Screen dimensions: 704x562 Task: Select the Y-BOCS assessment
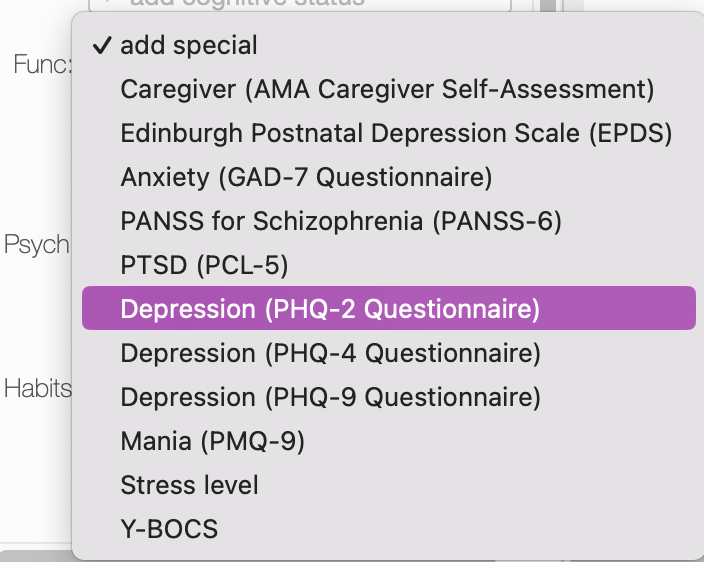169,529
